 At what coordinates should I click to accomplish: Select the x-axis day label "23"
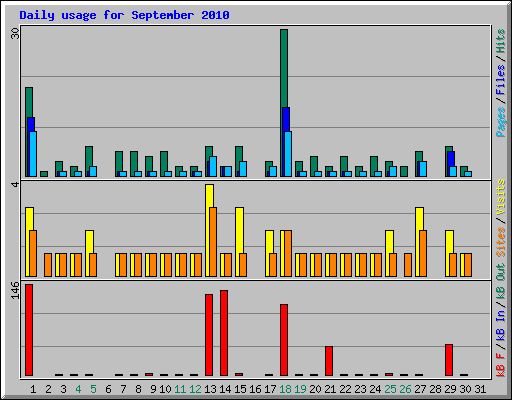(360, 389)
